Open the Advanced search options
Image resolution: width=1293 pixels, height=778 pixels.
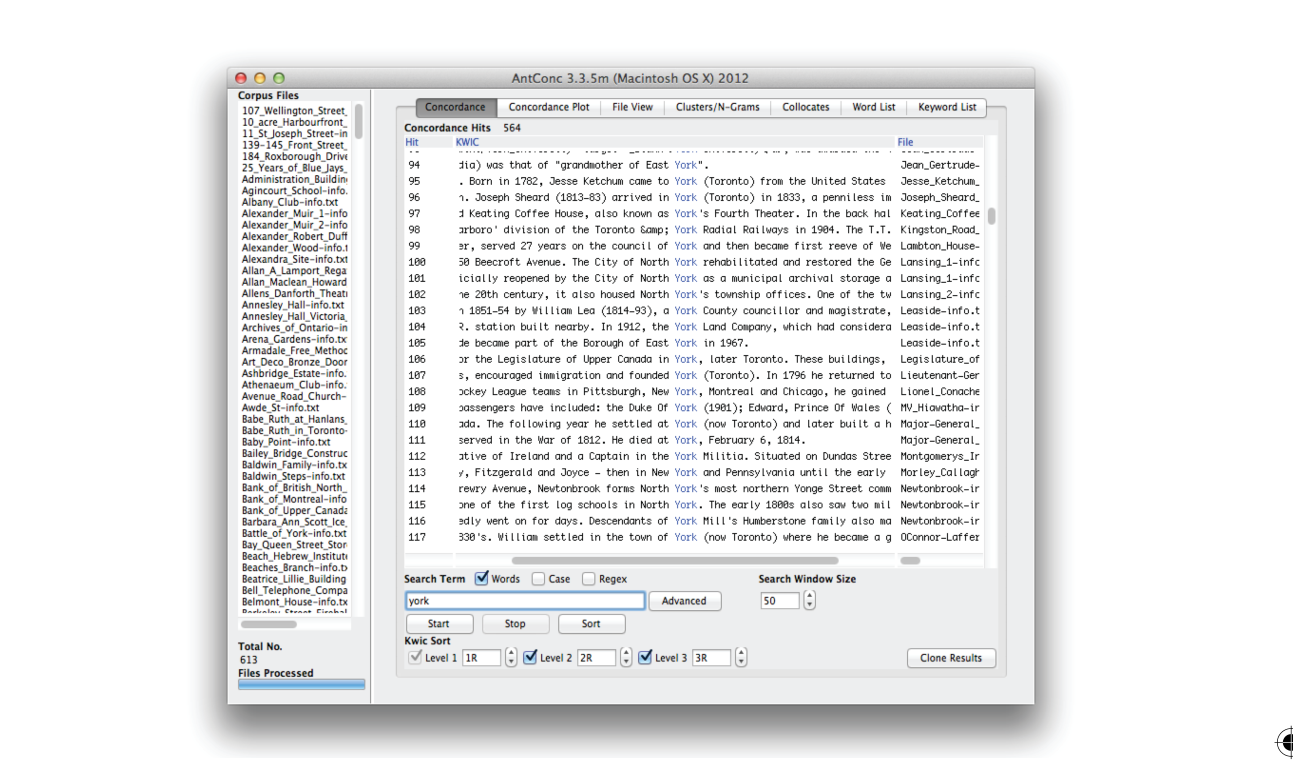pos(684,601)
